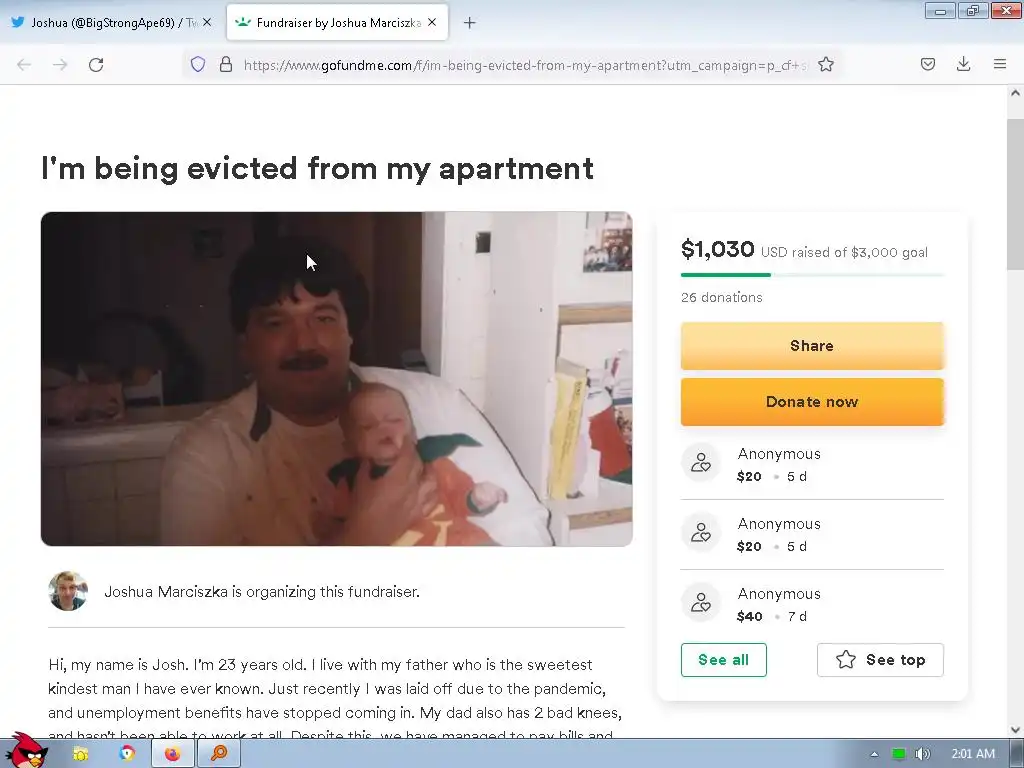Screen dimensions: 1024x768
Task: Expand hidden system tray icons arrow
Action: [874, 754]
